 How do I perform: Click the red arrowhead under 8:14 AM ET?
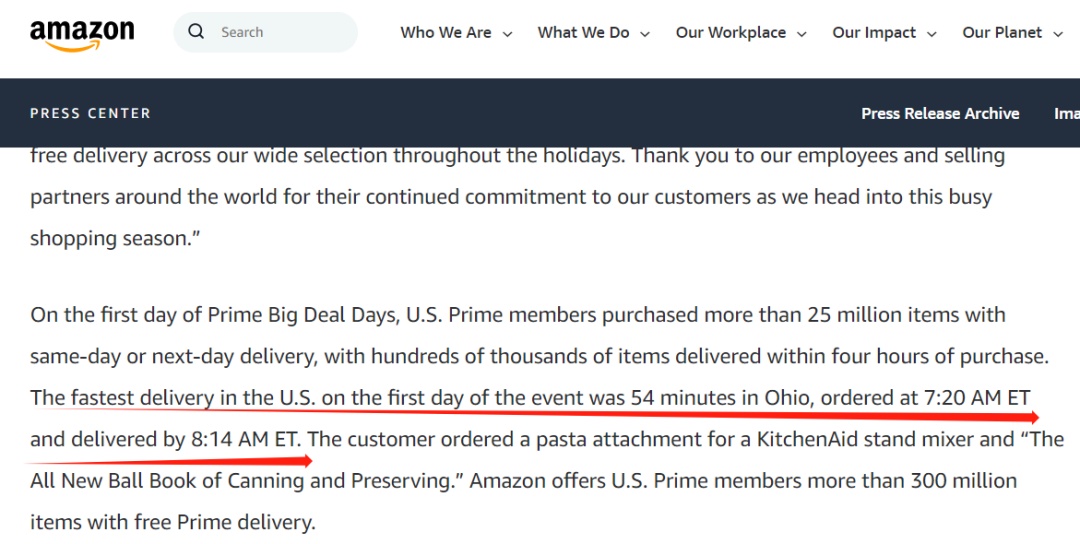point(307,461)
